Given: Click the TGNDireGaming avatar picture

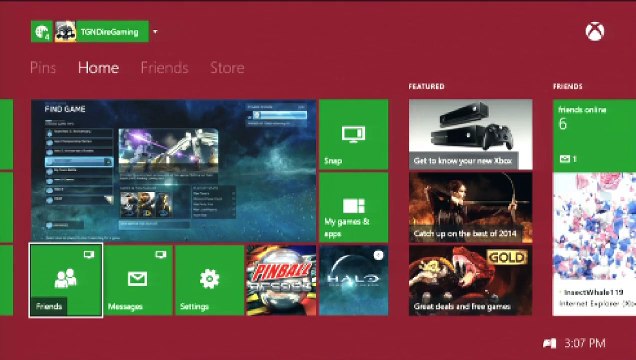Looking at the screenshot, I should pyautogui.click(x=65, y=32).
